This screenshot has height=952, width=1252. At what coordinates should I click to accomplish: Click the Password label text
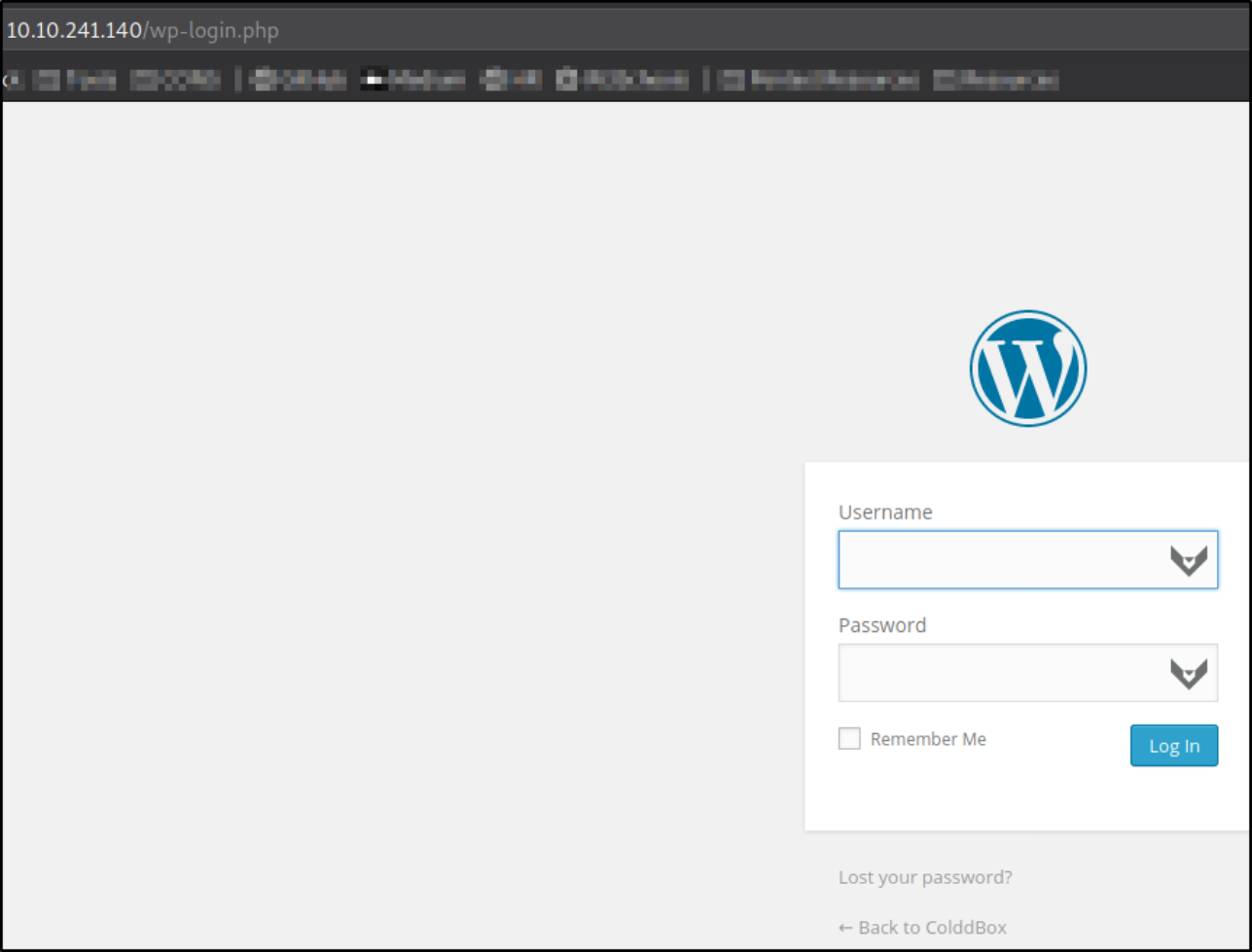coord(882,625)
